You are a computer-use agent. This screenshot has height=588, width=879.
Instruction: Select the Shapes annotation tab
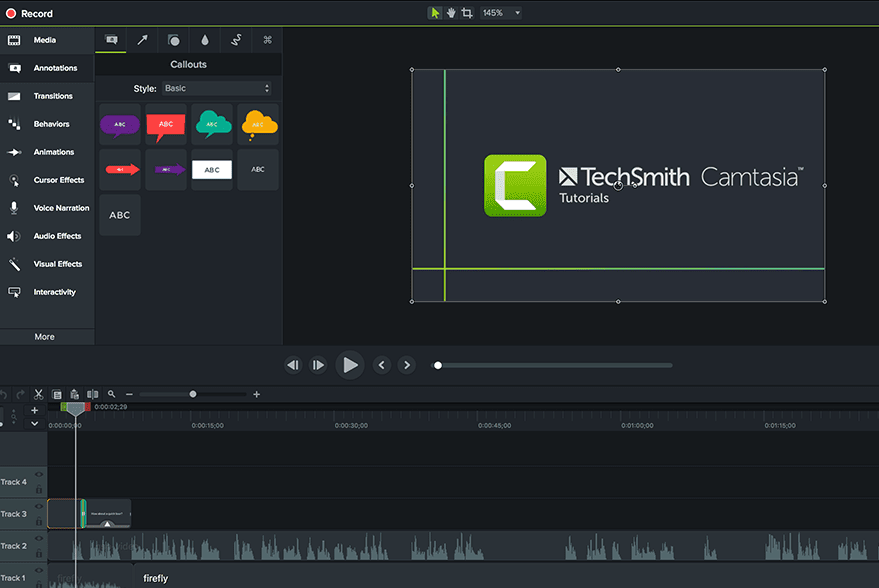click(174, 40)
